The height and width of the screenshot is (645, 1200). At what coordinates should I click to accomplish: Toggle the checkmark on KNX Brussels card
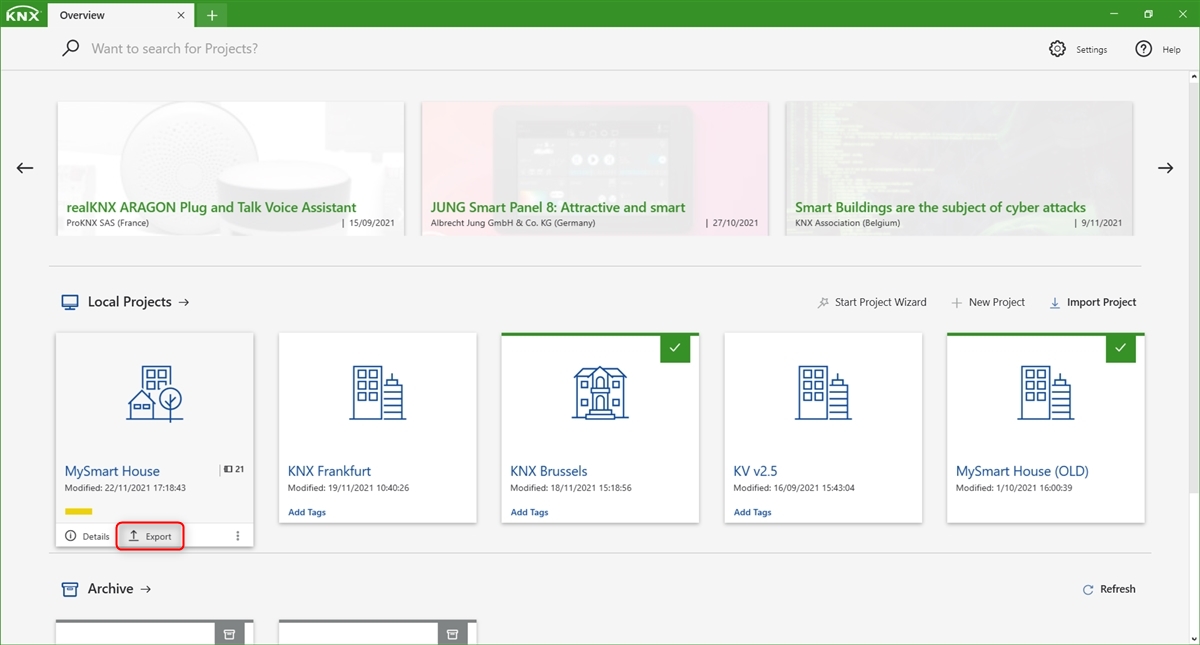pos(675,348)
